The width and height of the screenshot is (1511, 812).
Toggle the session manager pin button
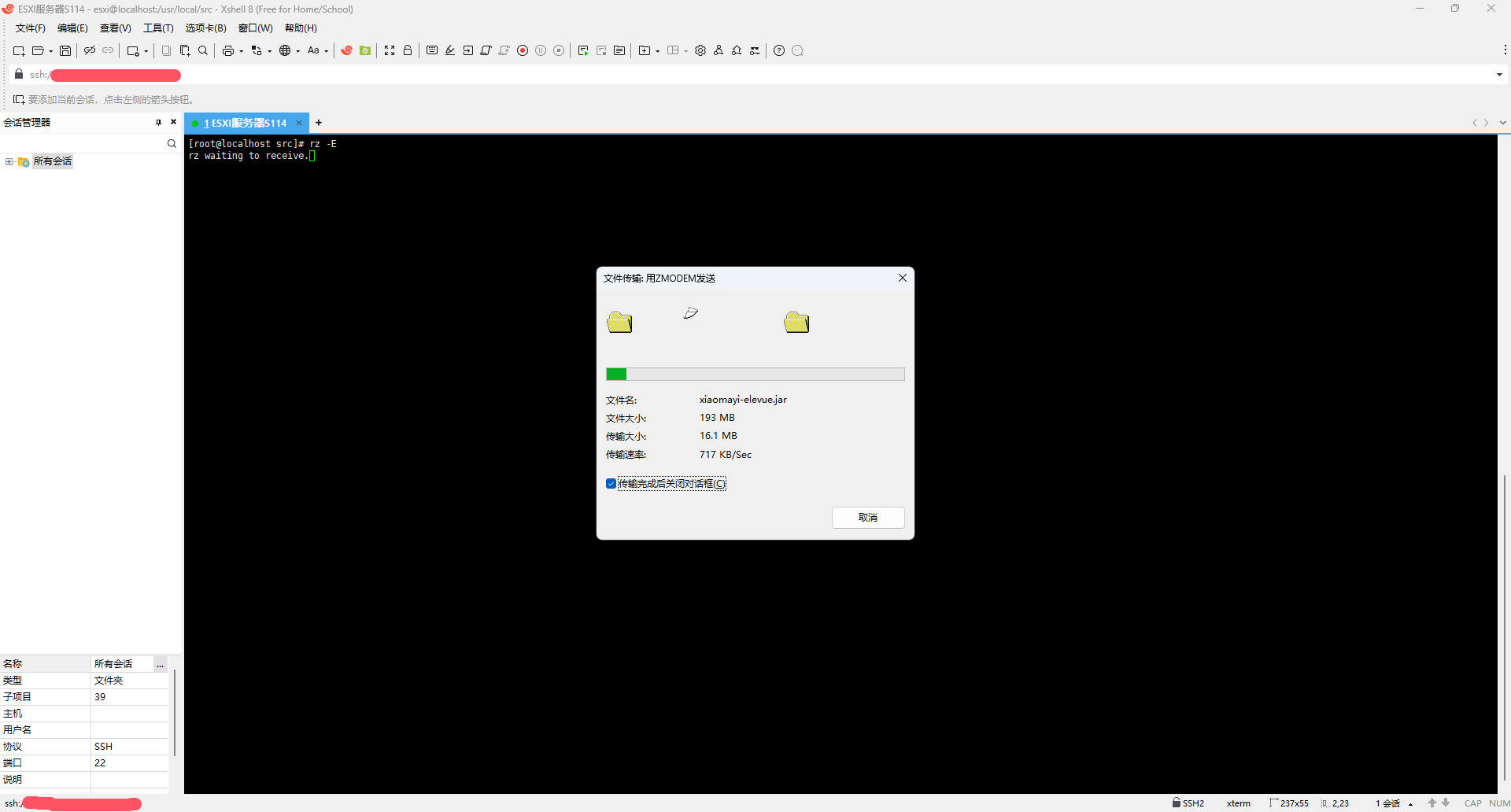coord(158,122)
